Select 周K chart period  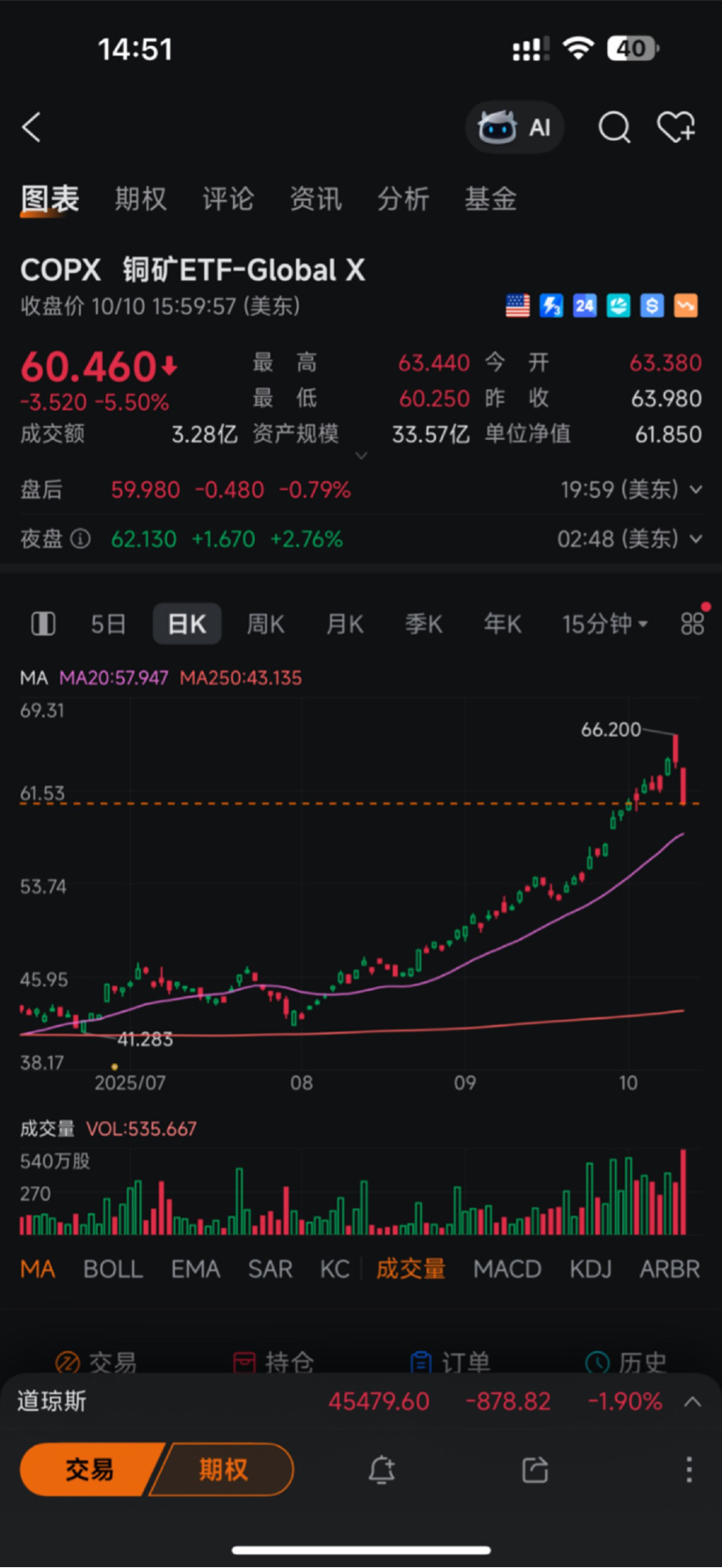tap(266, 623)
